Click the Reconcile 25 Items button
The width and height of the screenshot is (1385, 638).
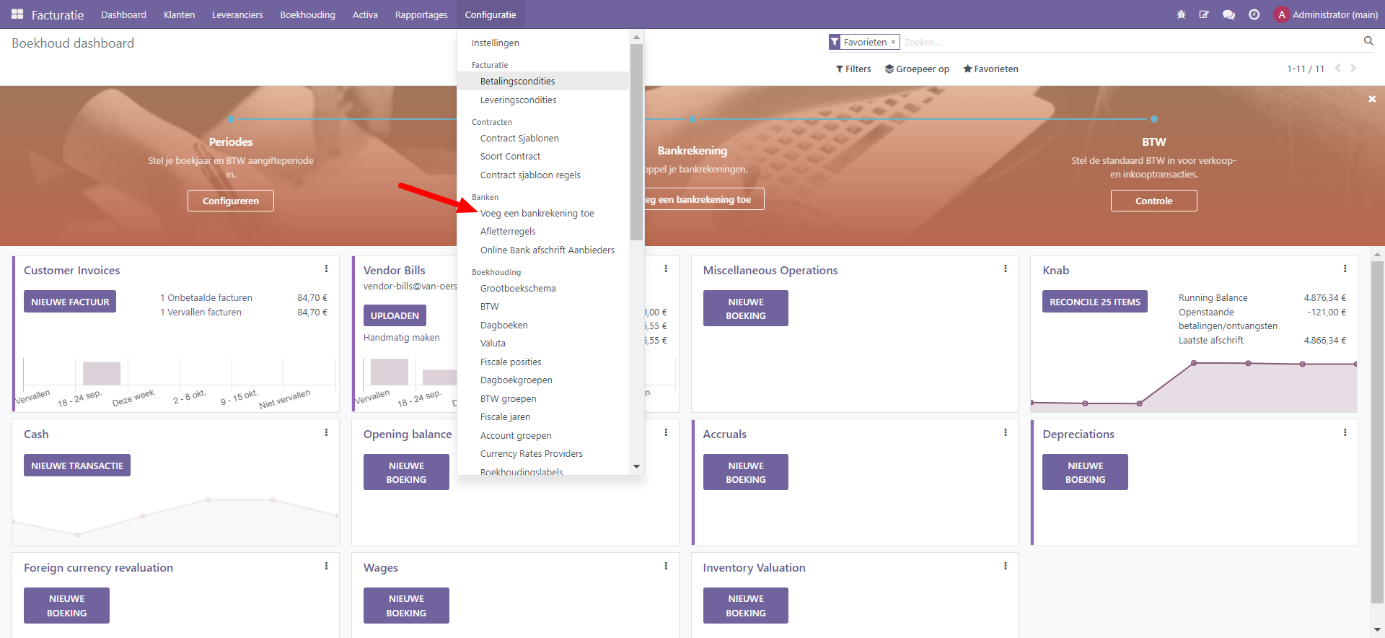click(1095, 302)
